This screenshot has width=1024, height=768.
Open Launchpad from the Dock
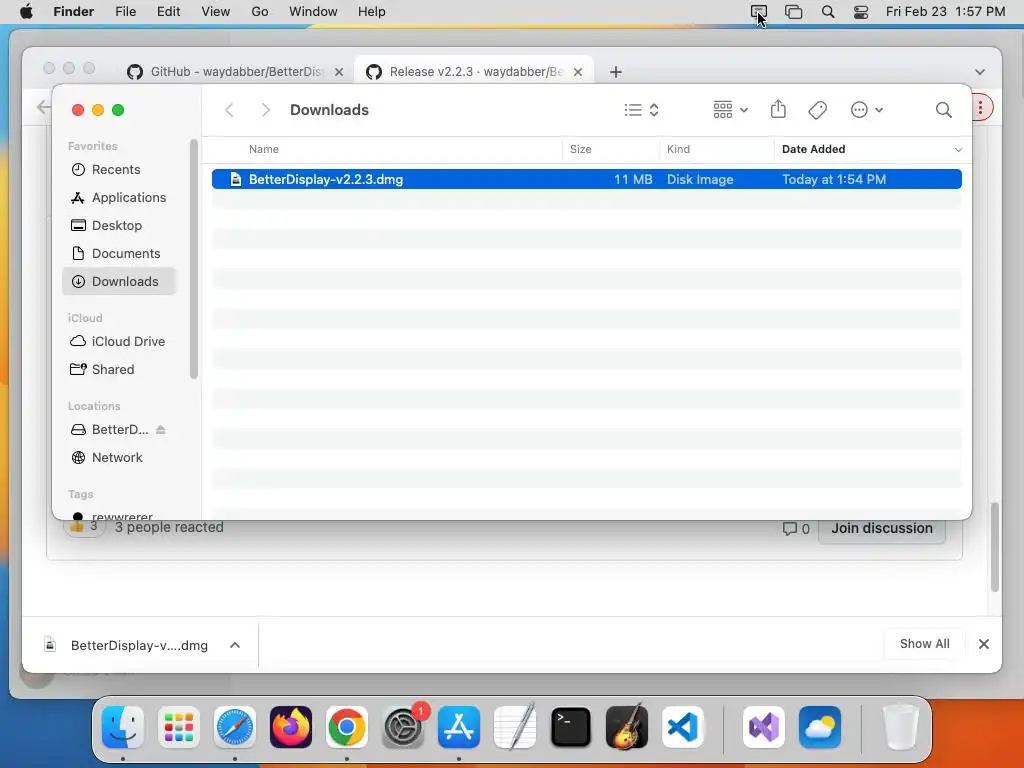click(x=179, y=727)
